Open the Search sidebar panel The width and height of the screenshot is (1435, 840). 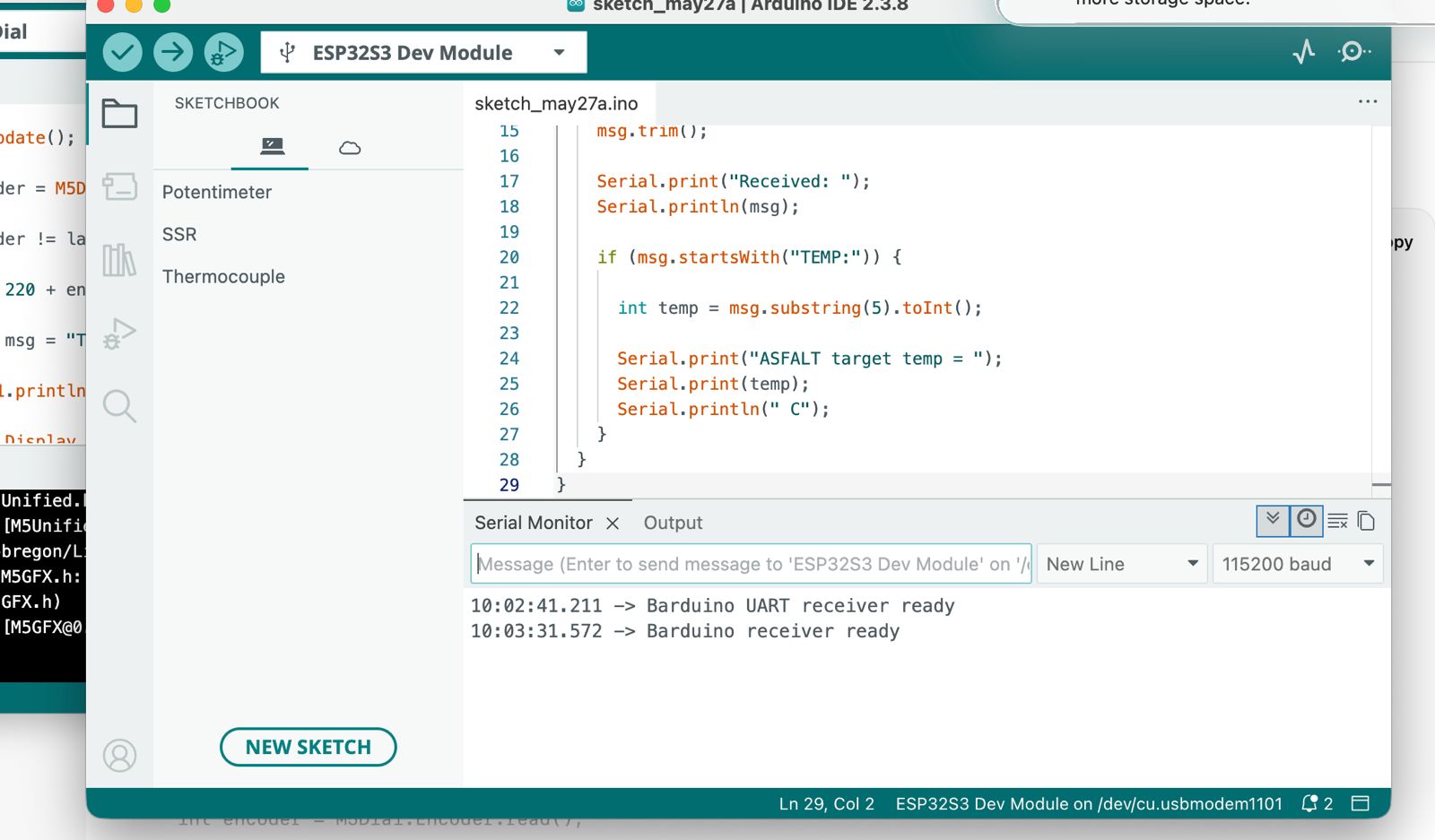[x=119, y=406]
